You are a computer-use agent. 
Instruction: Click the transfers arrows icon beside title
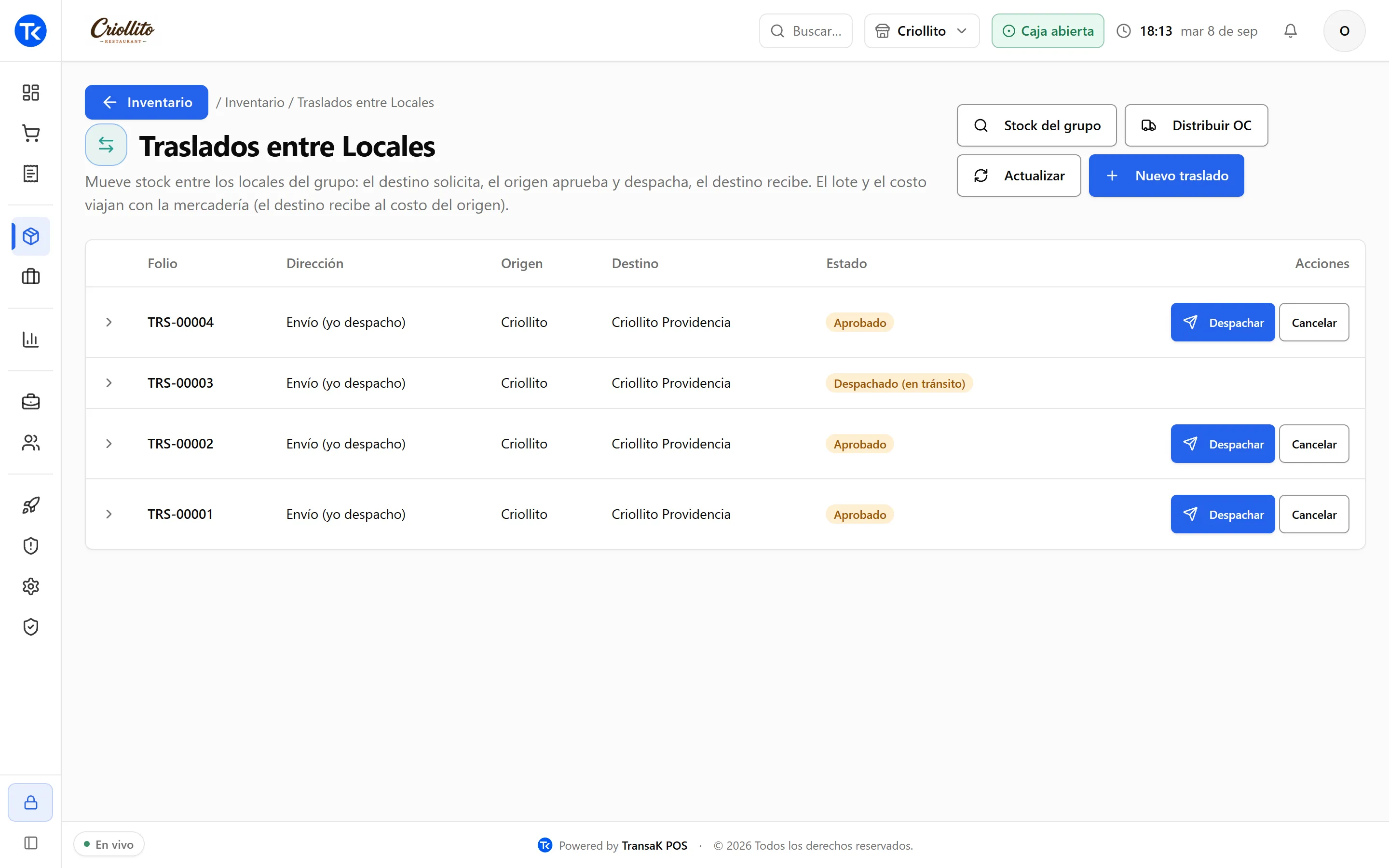click(x=106, y=145)
